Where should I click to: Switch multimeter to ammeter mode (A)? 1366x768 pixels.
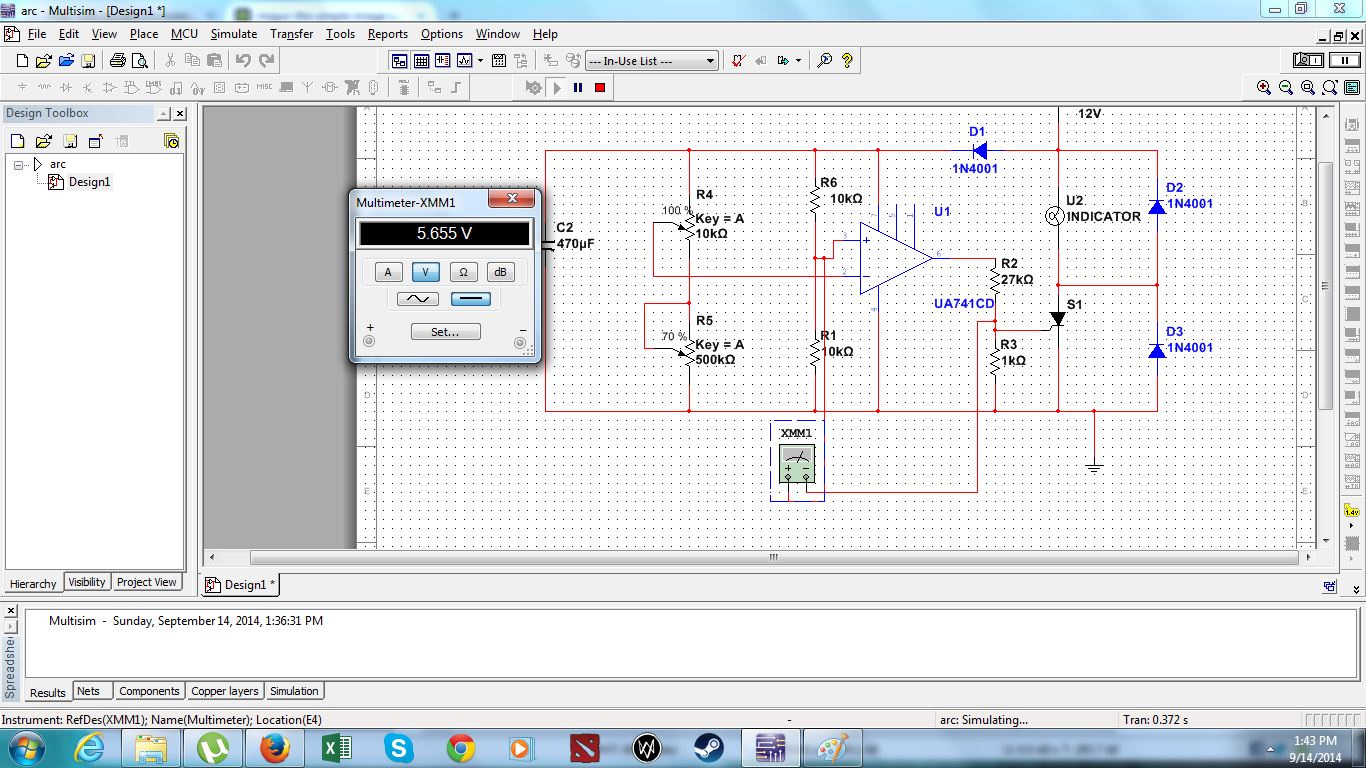tap(389, 272)
